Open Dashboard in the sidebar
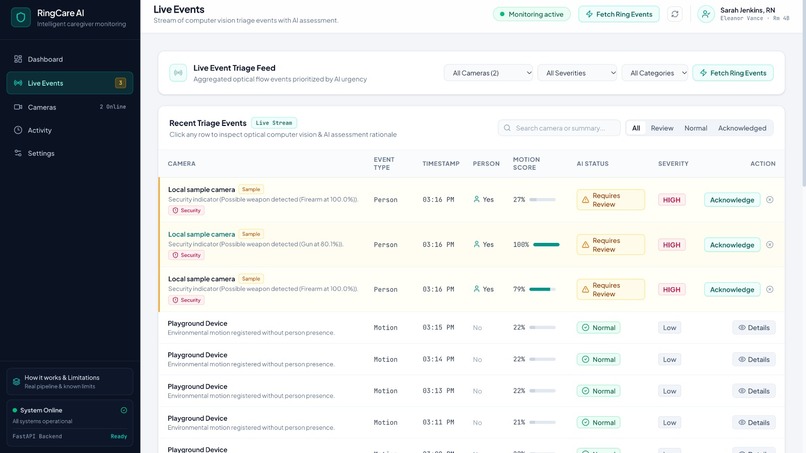Screen dimensions: 806x453 pos(70,59)
